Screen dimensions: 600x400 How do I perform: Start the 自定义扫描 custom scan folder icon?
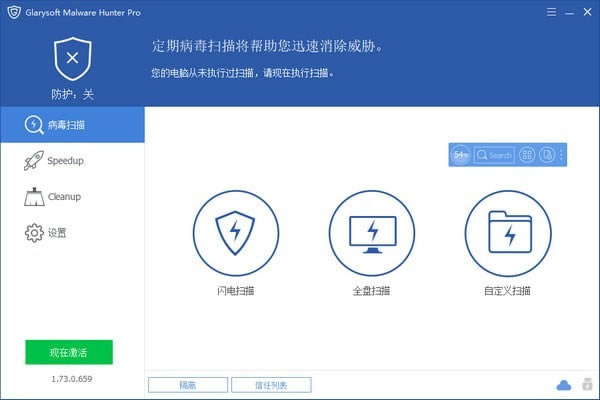(508, 233)
